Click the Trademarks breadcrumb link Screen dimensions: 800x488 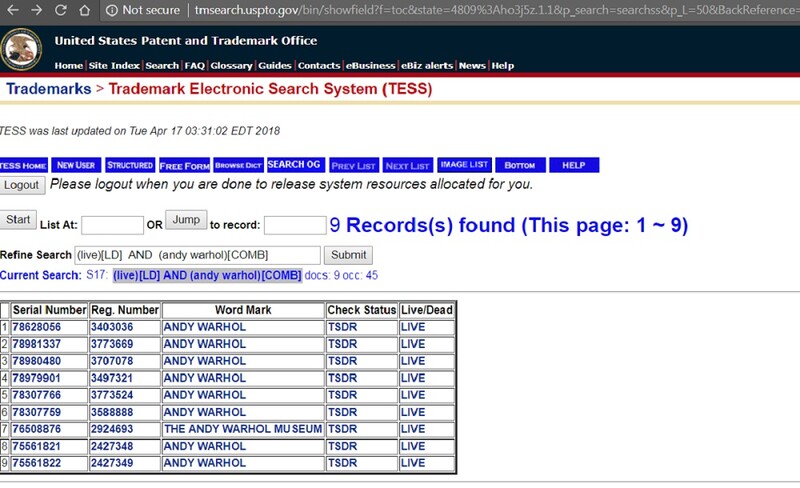[48, 89]
